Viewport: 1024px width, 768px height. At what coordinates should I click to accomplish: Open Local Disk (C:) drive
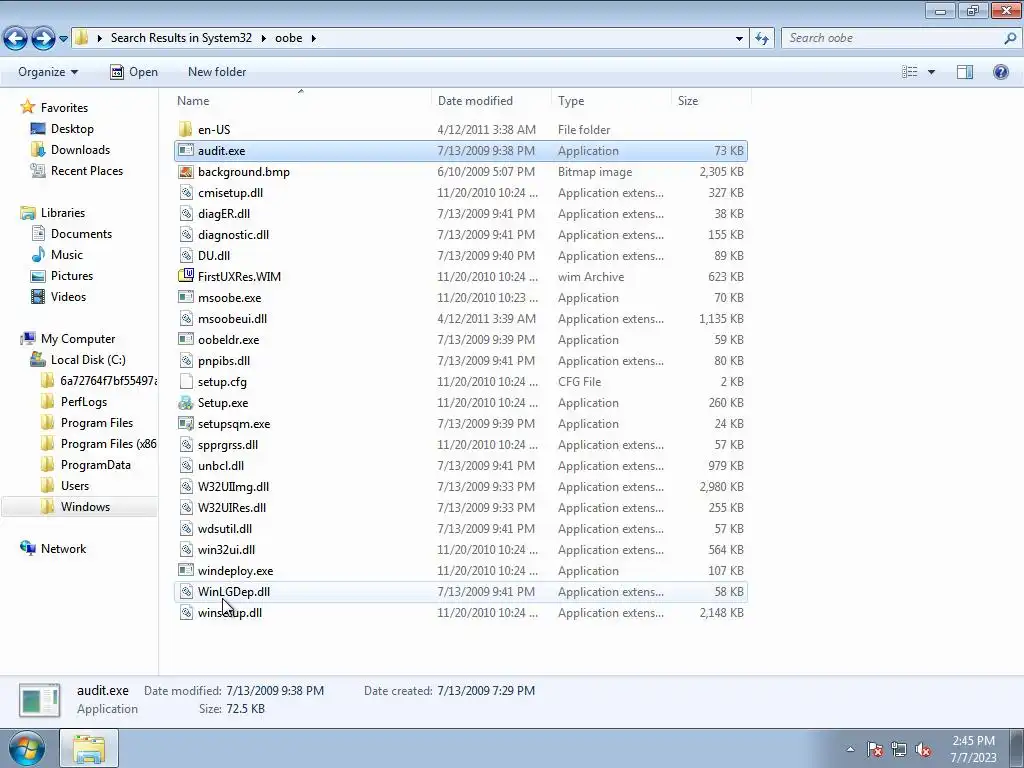88,360
